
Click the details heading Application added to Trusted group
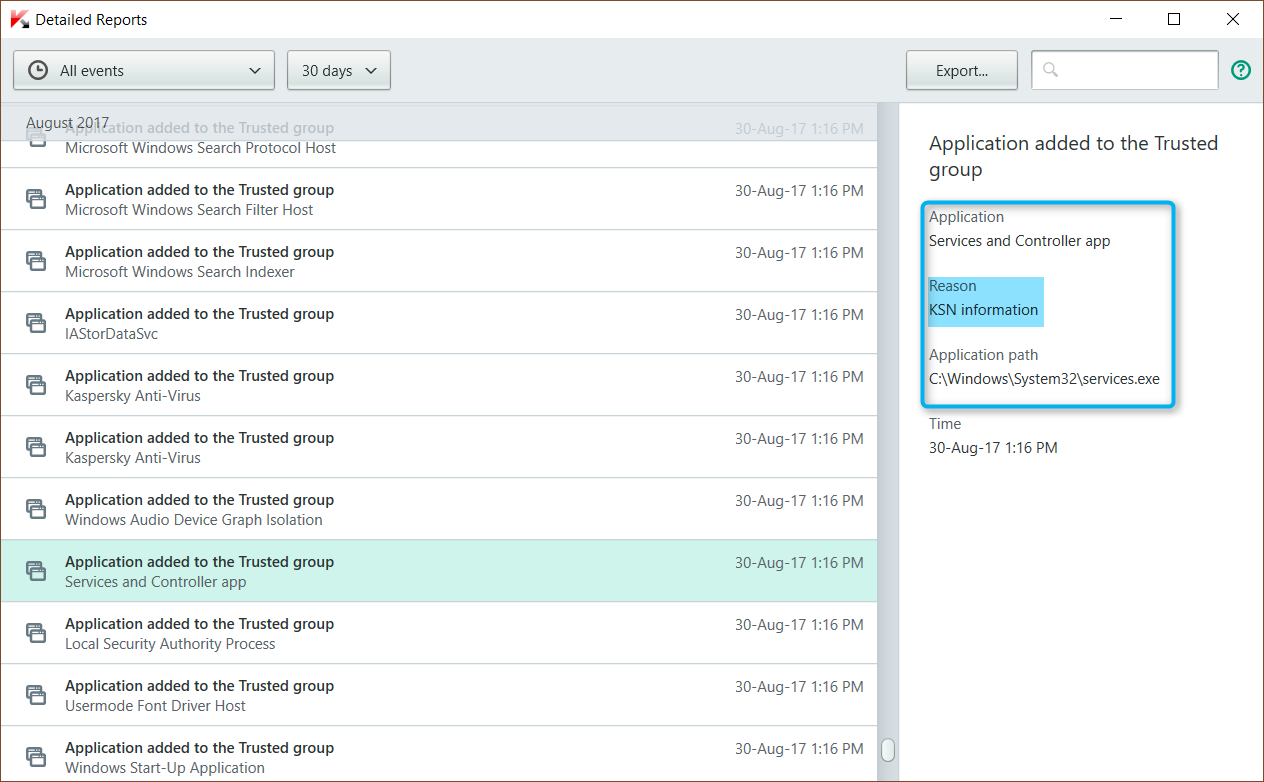coord(1073,156)
